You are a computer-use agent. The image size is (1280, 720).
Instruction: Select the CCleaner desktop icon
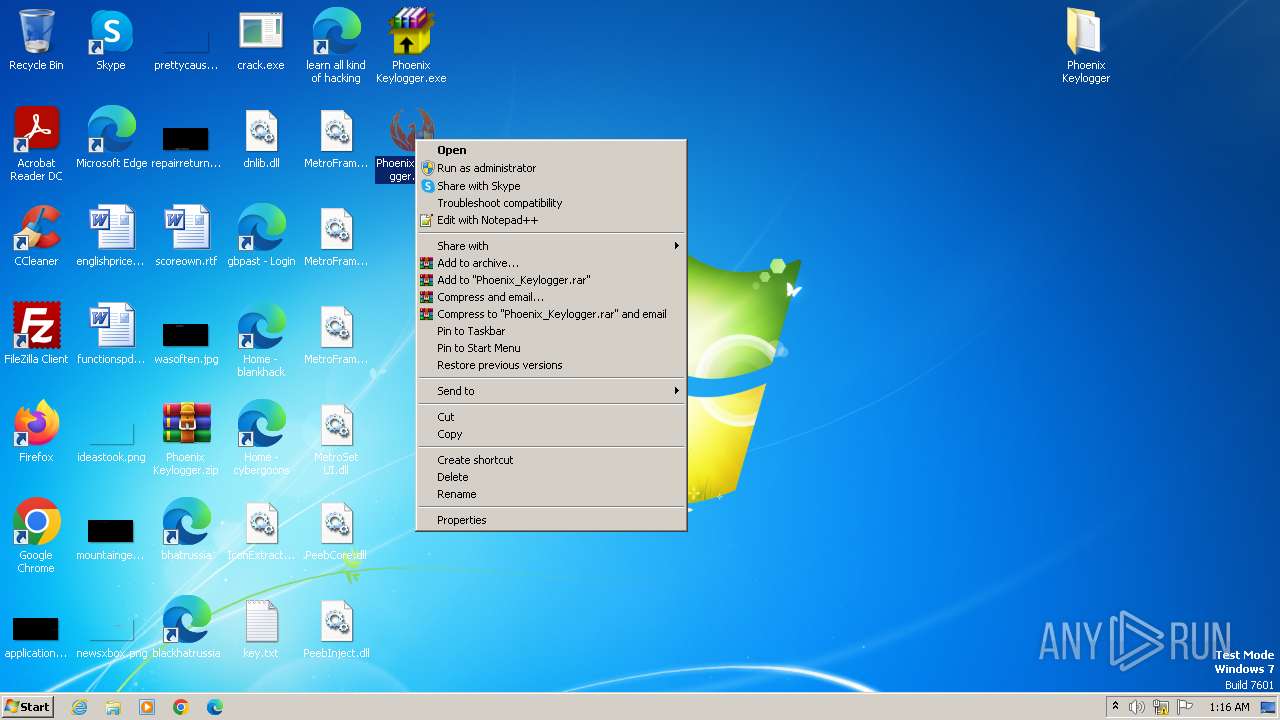[x=36, y=236]
